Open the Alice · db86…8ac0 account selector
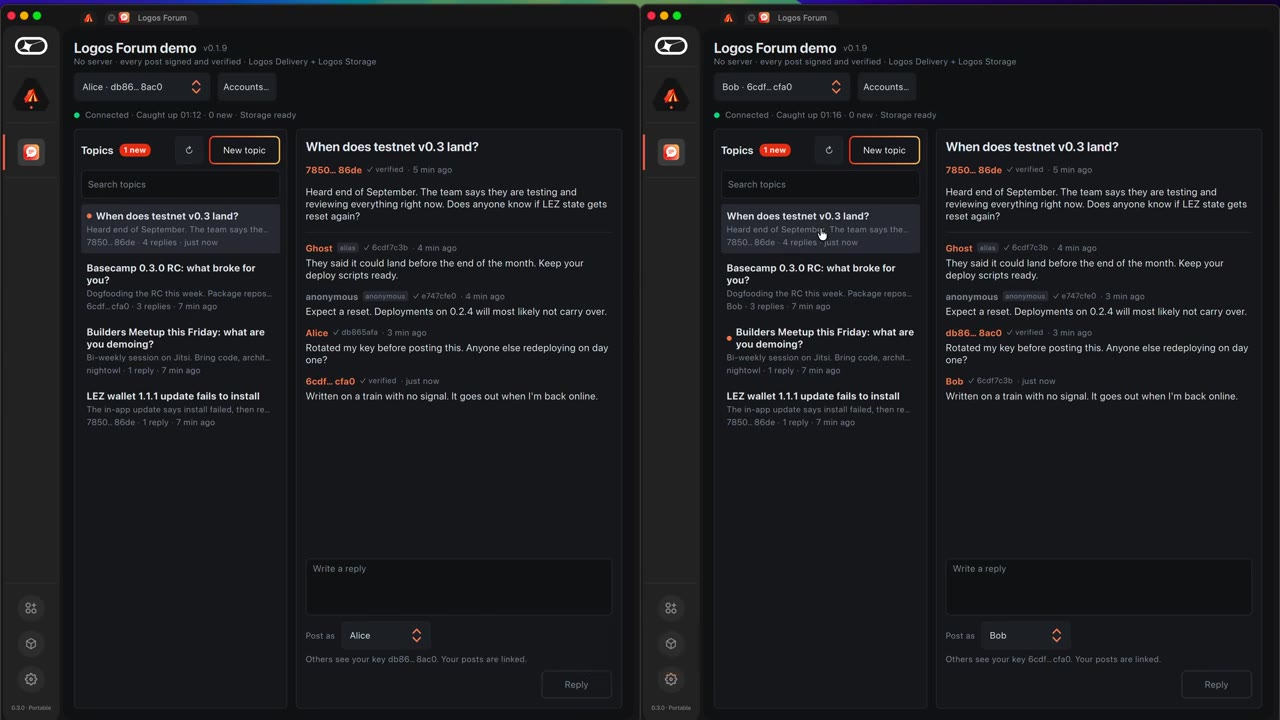This screenshot has width=1280, height=720. click(x=142, y=87)
